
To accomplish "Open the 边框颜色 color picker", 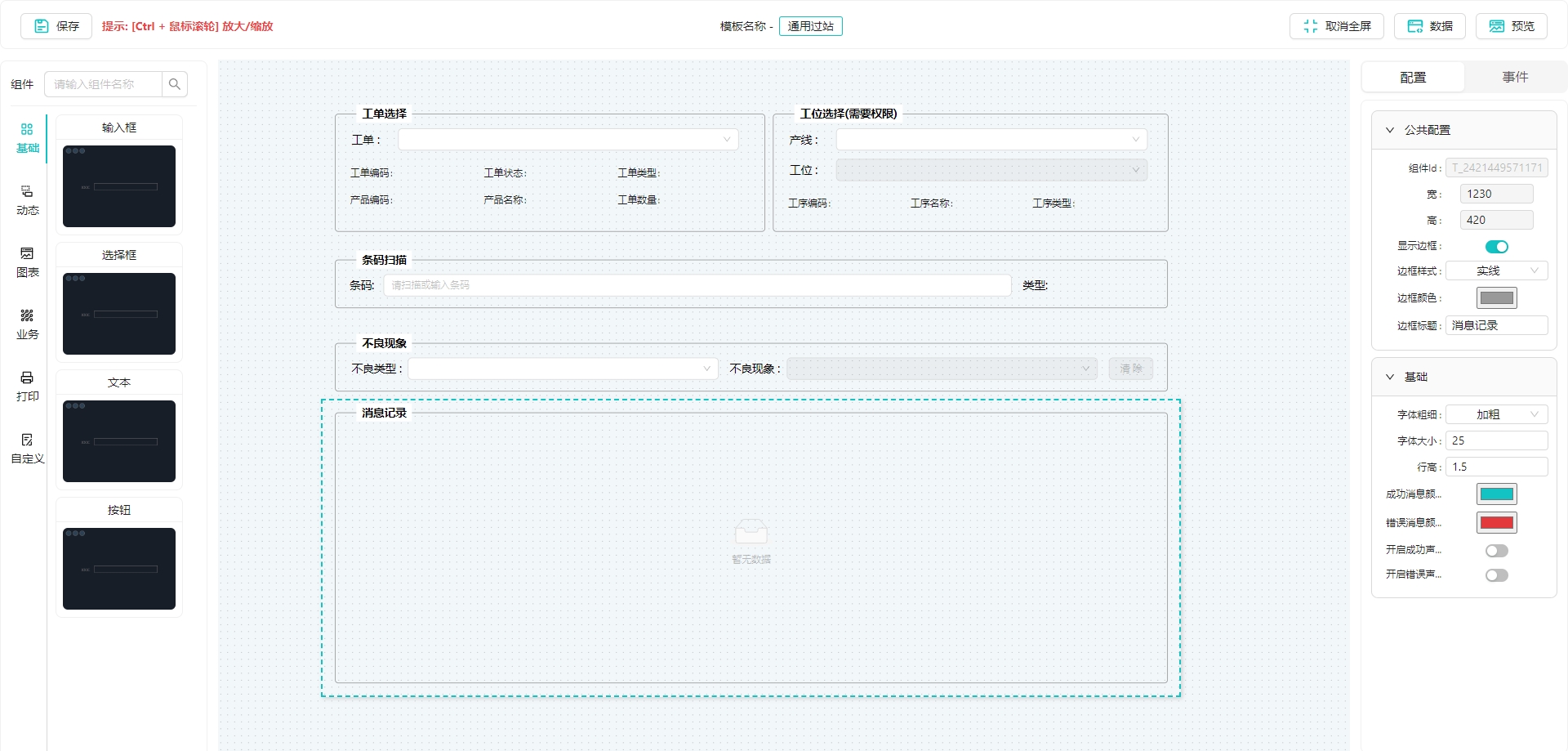I will [1496, 297].
